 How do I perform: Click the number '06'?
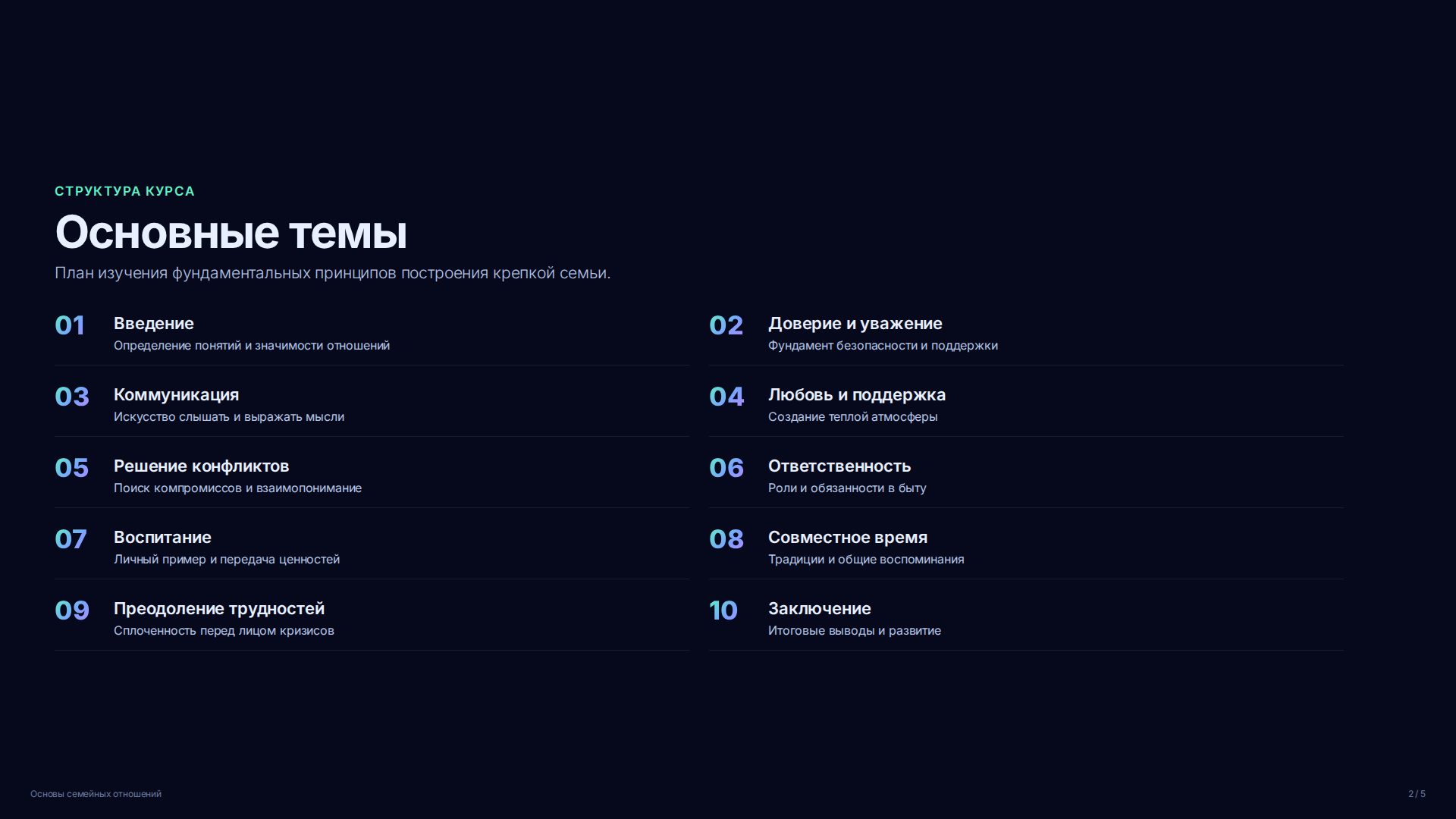point(726,468)
